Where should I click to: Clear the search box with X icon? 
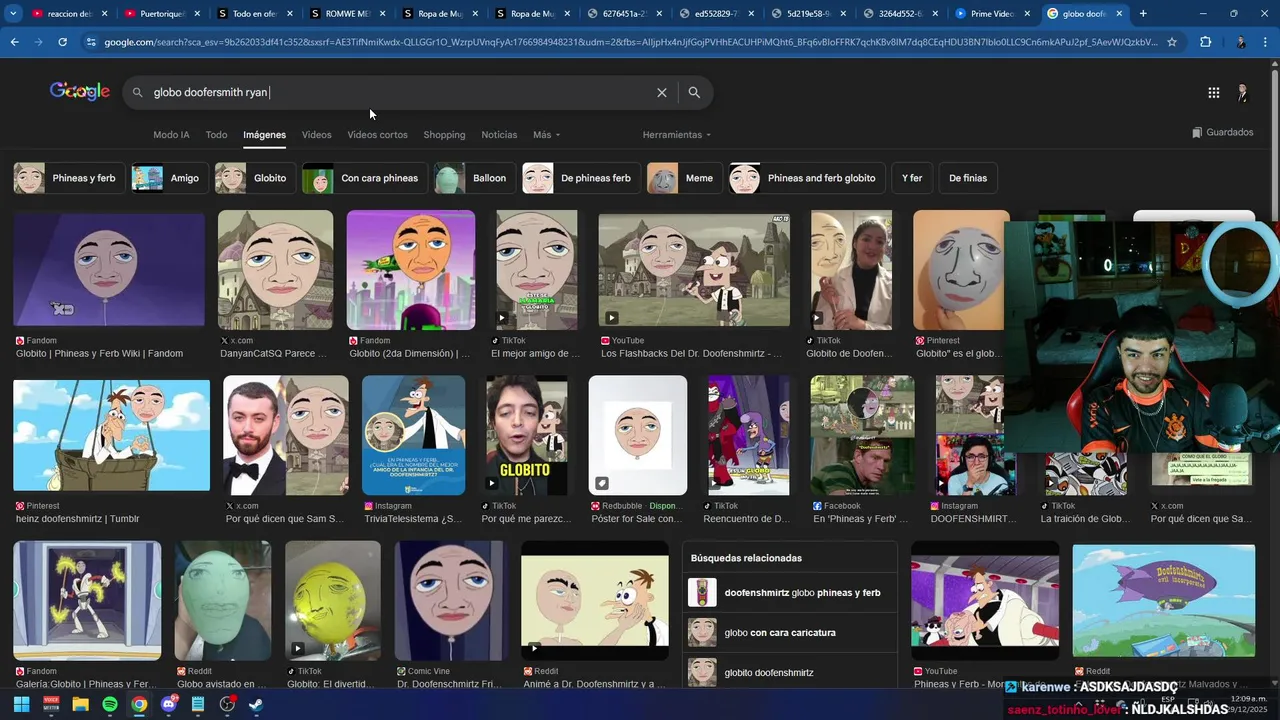(661, 92)
